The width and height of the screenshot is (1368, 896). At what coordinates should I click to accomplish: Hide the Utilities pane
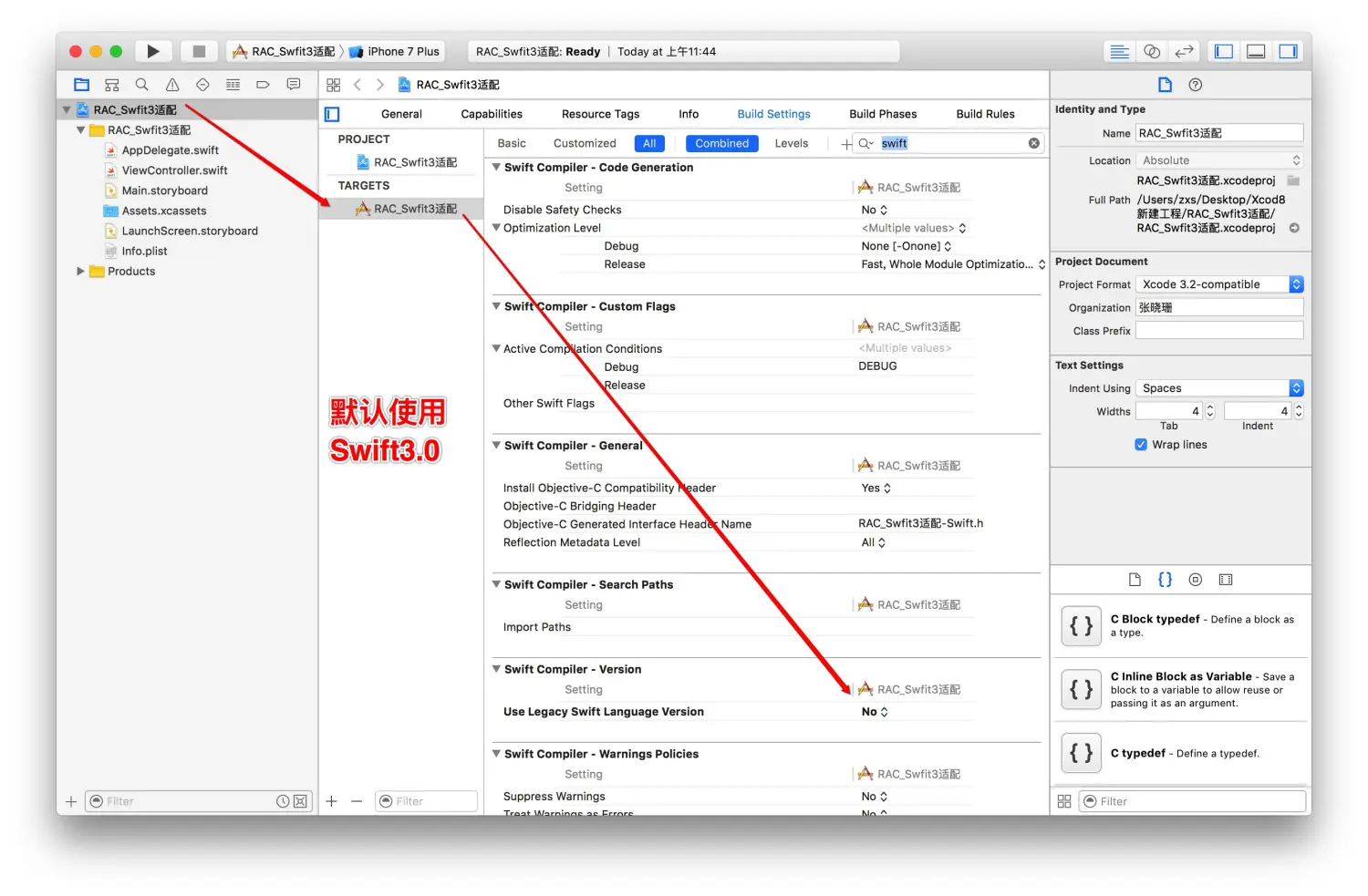1288,51
